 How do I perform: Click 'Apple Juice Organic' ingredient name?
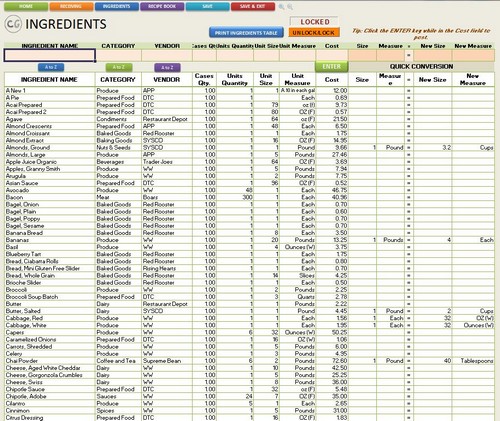pos(31,162)
